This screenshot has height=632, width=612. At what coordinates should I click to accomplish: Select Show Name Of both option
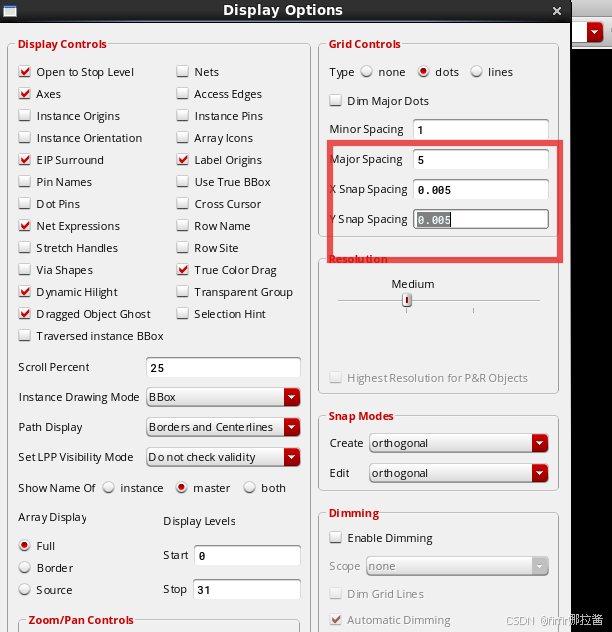point(250,488)
